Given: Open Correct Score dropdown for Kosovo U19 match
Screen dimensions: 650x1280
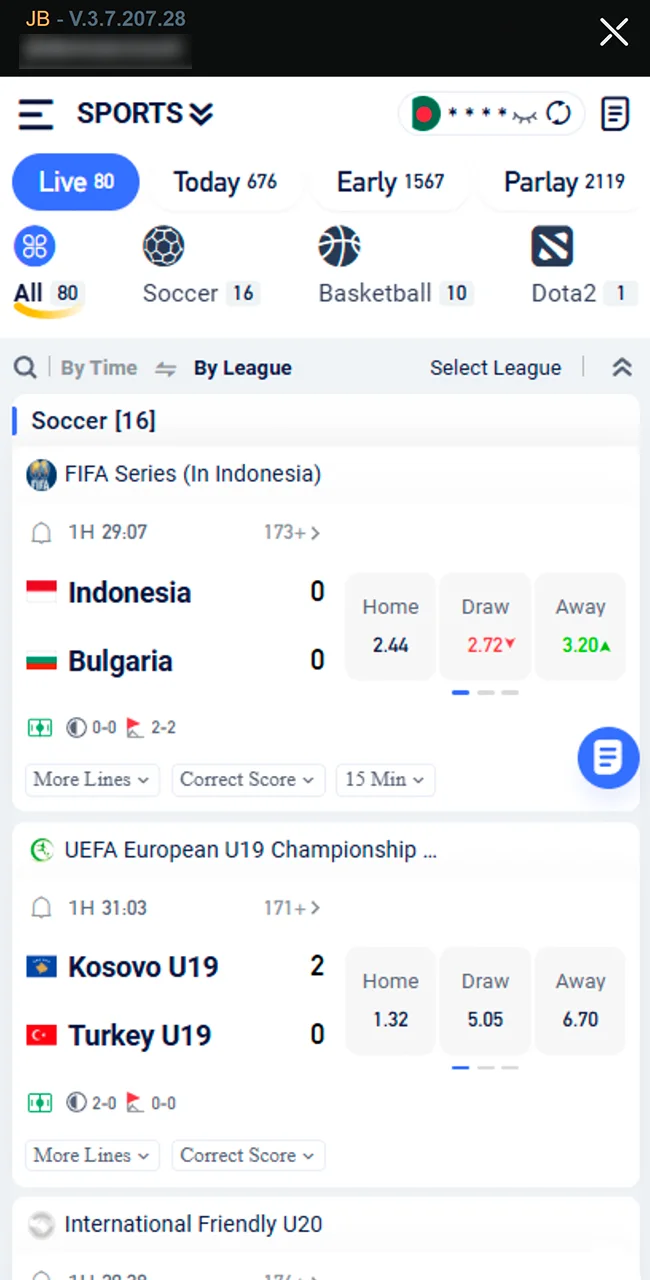Looking at the screenshot, I should coord(247,1155).
